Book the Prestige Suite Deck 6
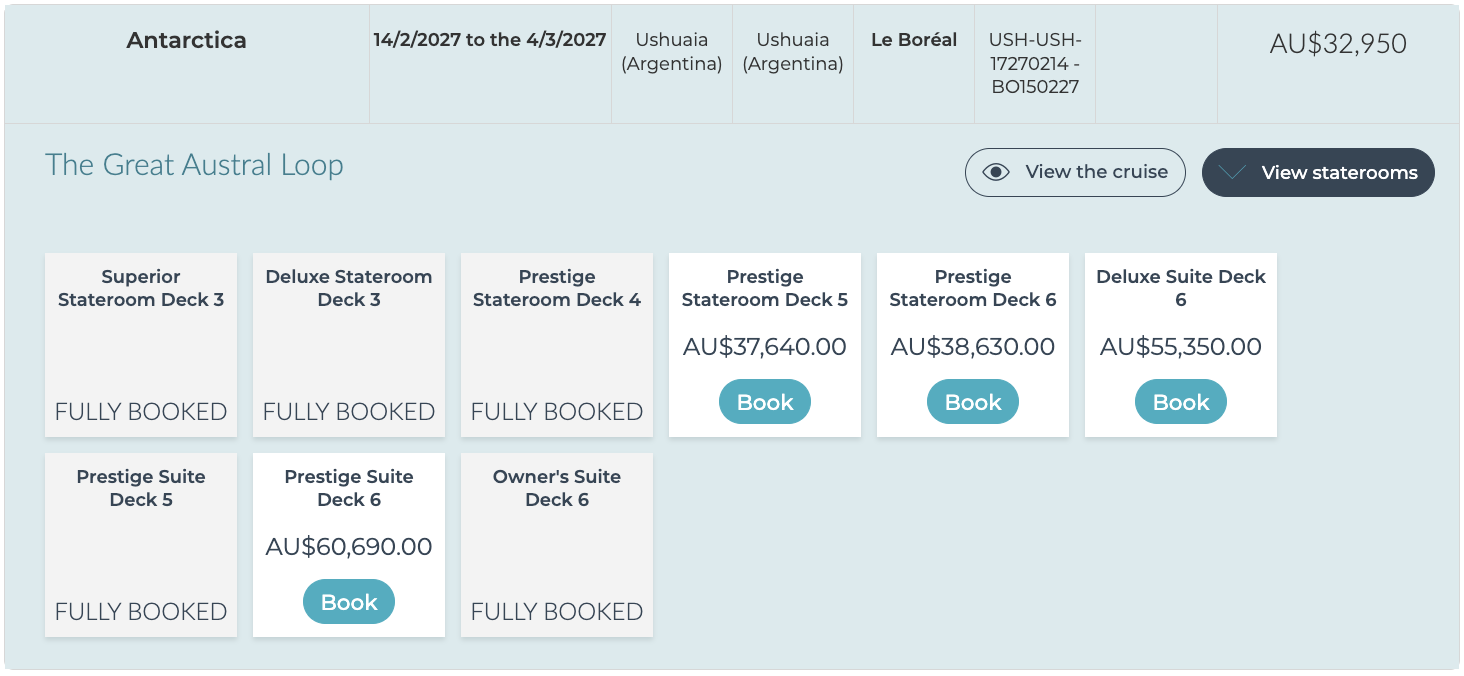This screenshot has height=676, width=1464. pyautogui.click(x=349, y=602)
